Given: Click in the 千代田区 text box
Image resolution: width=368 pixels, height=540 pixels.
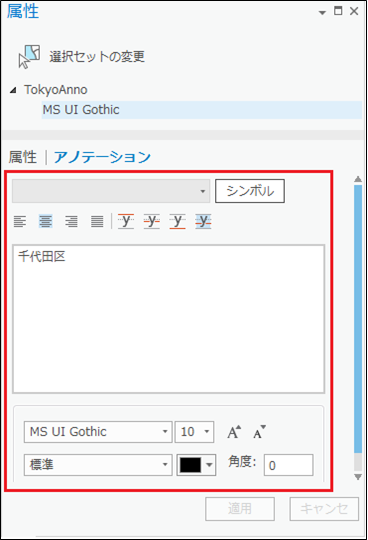Looking at the screenshot, I should 169,319.
